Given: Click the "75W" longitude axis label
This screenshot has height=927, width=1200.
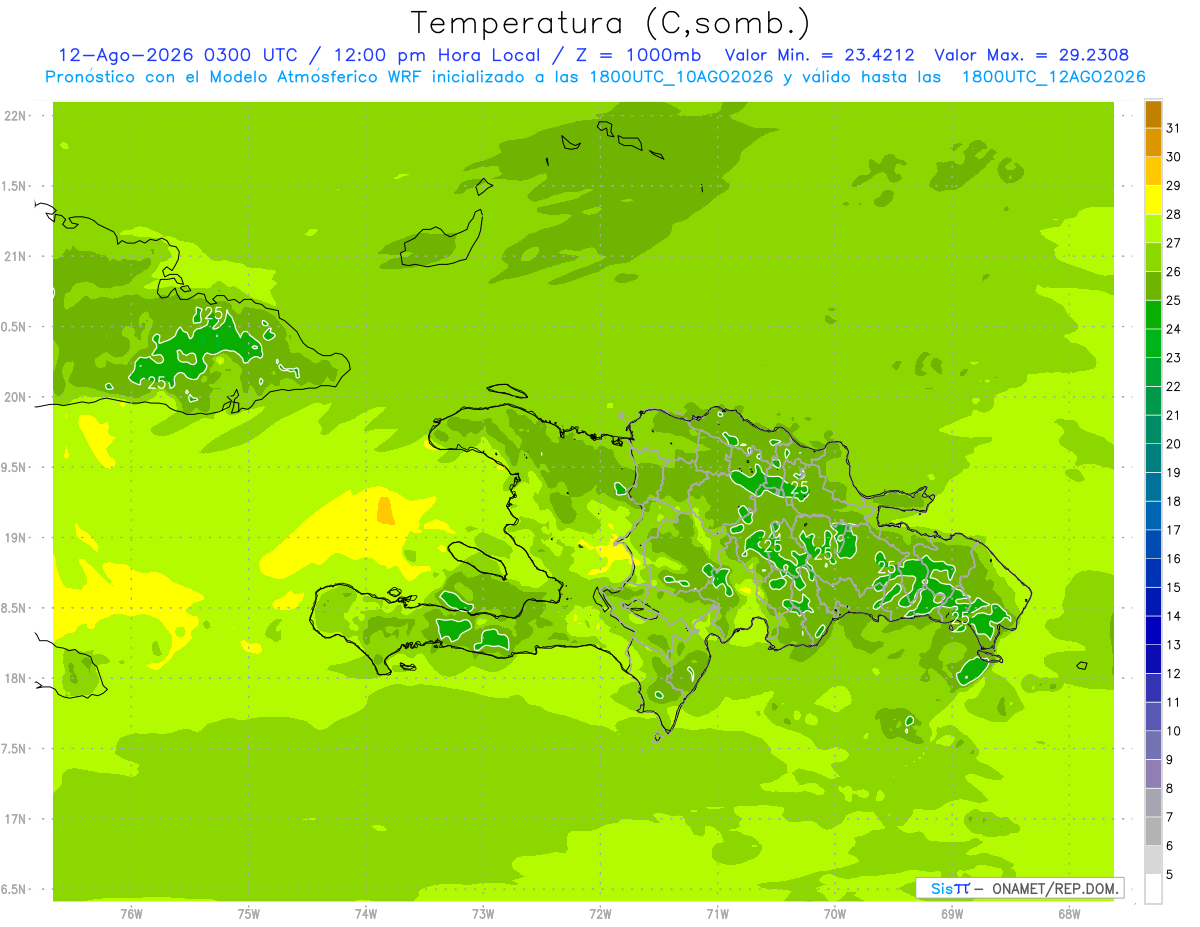Looking at the screenshot, I should tap(249, 914).
